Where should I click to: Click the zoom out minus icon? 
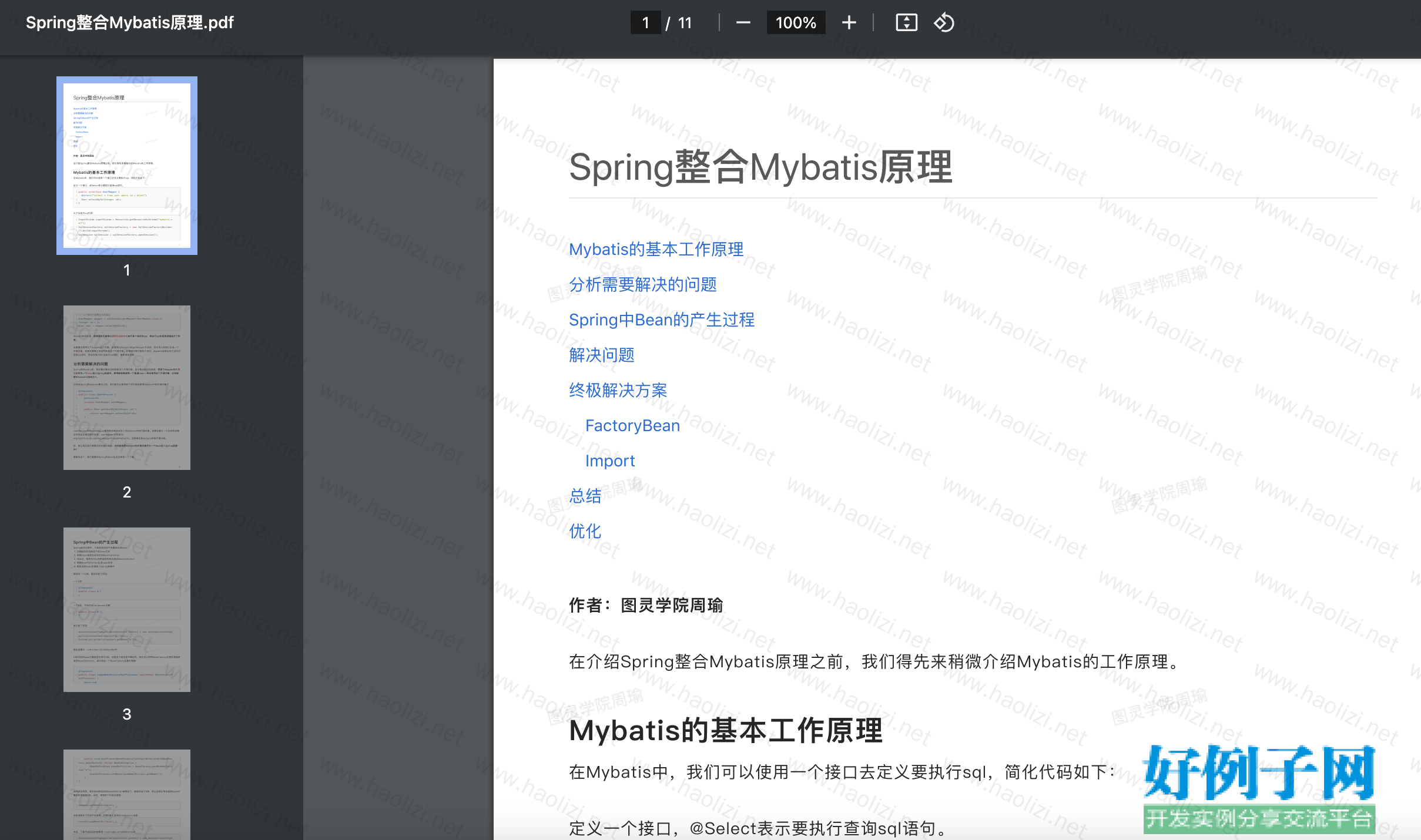743,23
